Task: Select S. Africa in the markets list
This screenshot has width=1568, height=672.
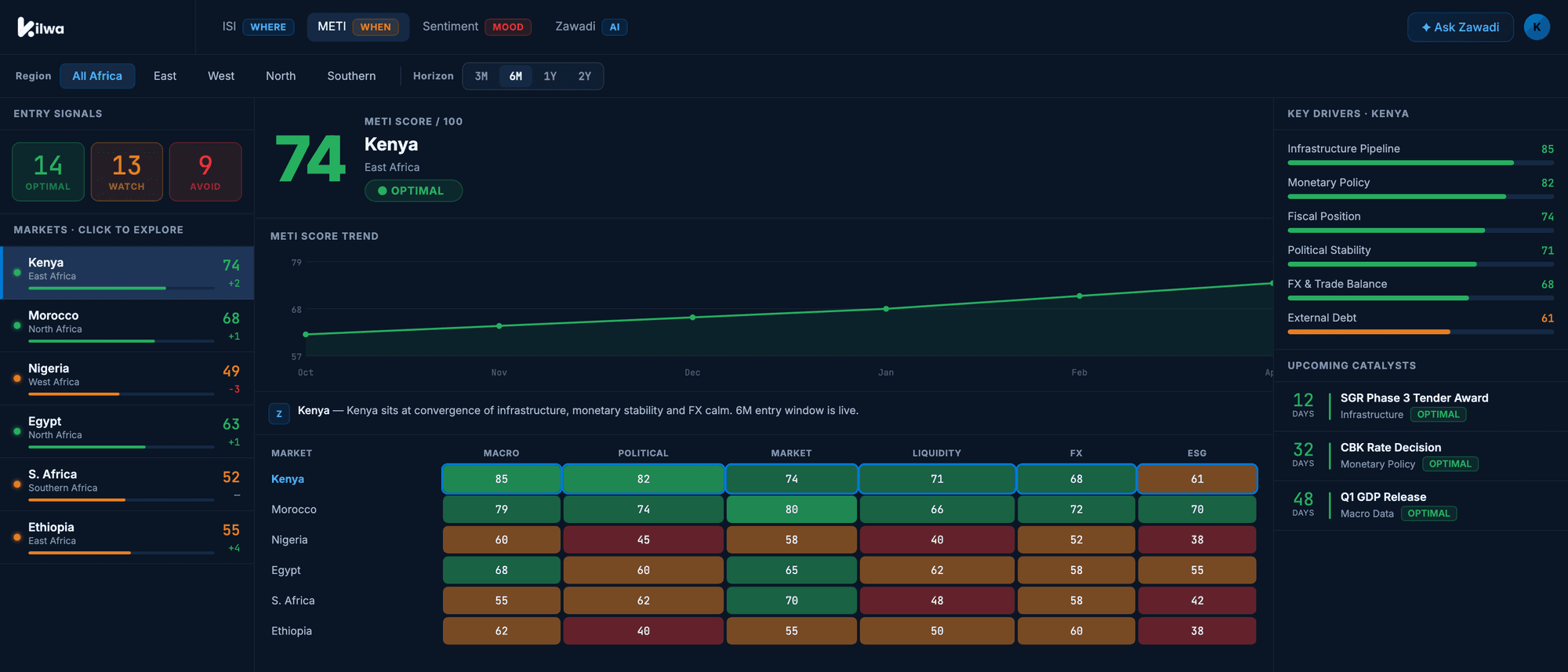Action: click(x=127, y=485)
